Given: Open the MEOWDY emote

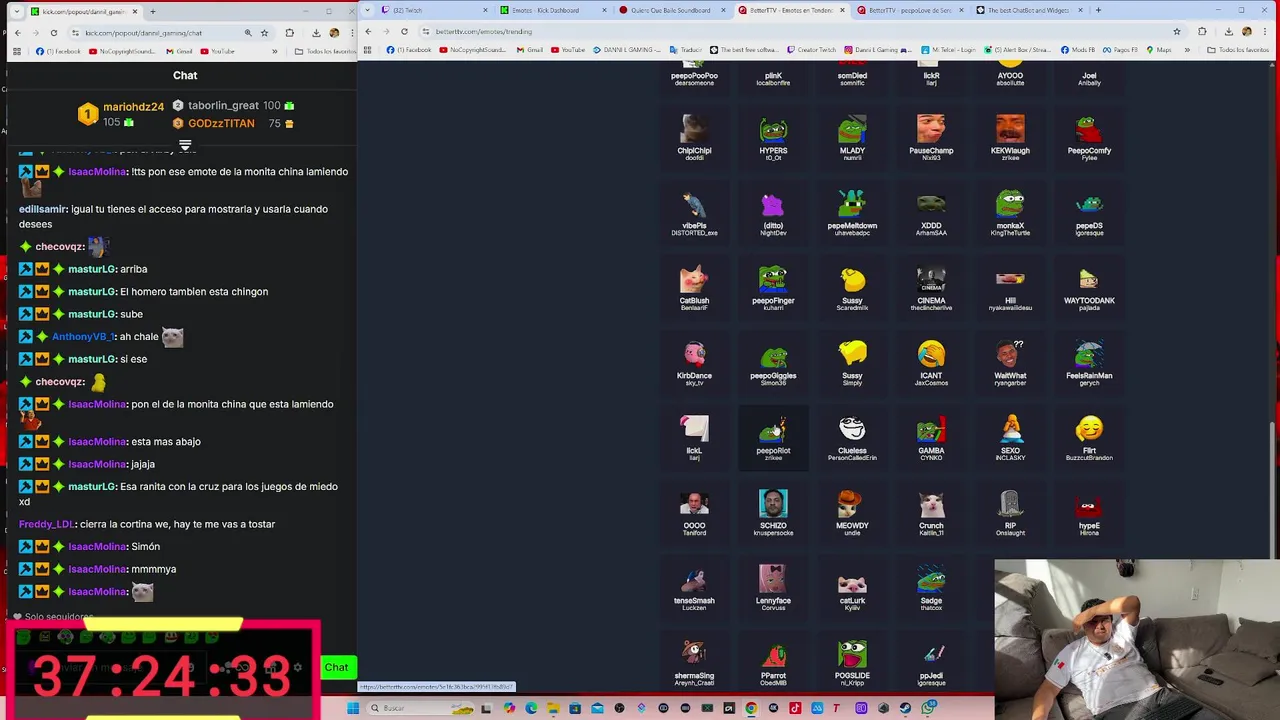Looking at the screenshot, I should [852, 513].
